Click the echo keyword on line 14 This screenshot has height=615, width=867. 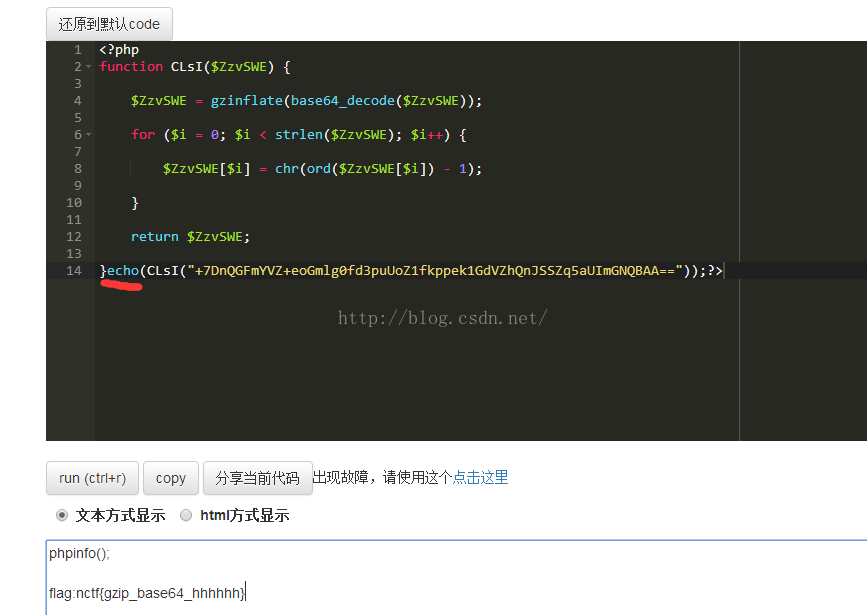tap(123, 270)
